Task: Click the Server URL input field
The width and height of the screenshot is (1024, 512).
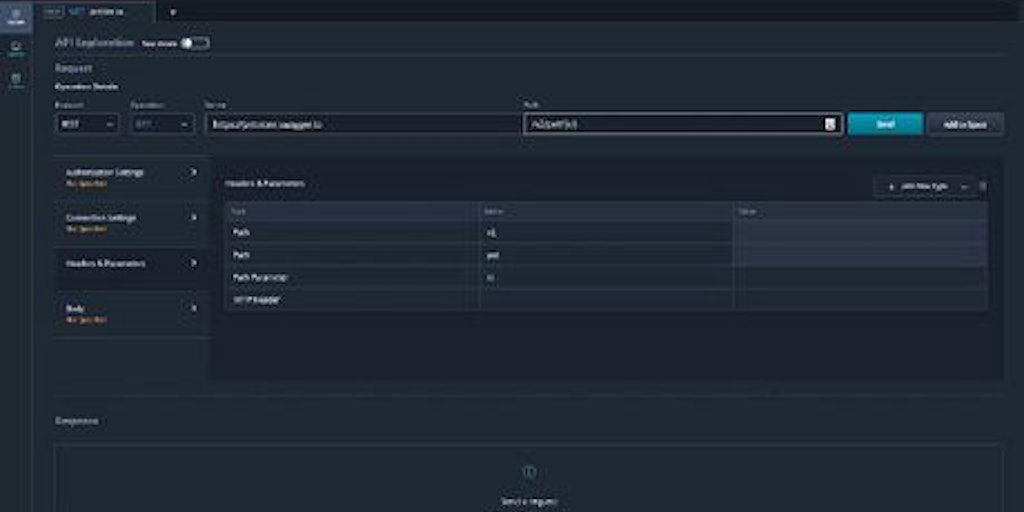Action: tap(363, 124)
